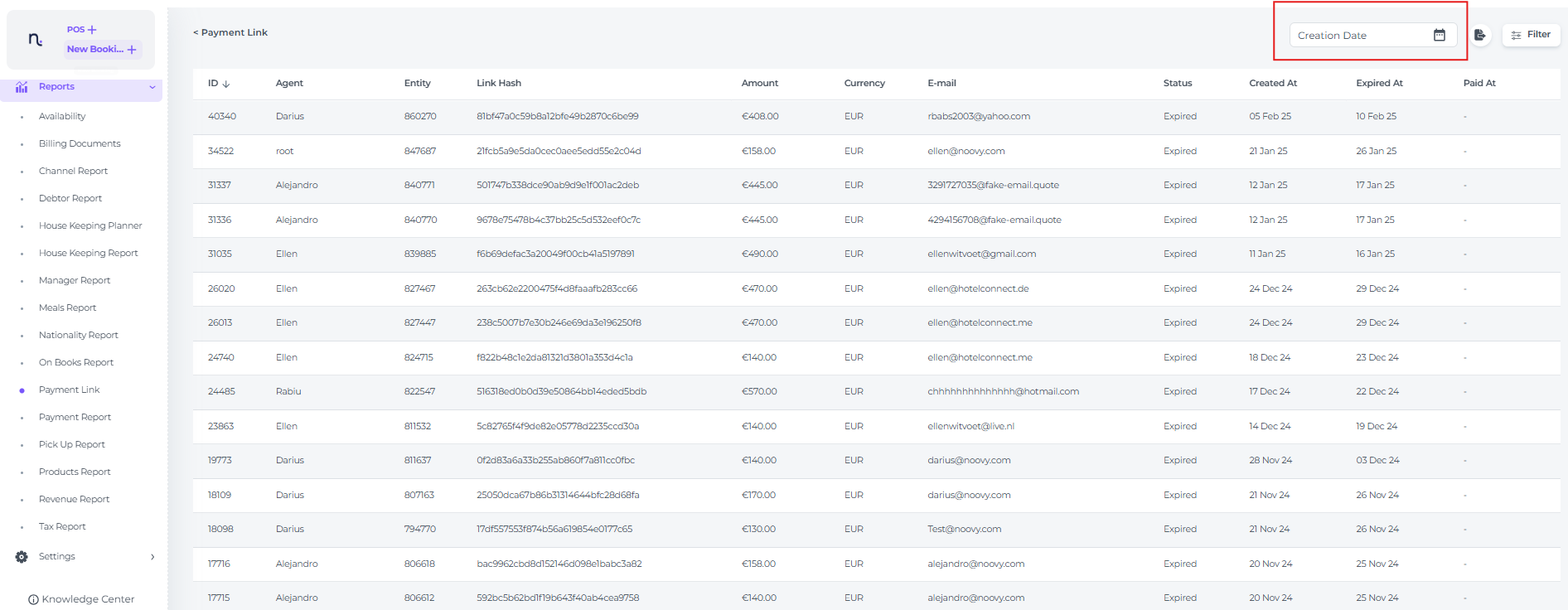Collapse the Reports menu chevron

(x=152, y=87)
